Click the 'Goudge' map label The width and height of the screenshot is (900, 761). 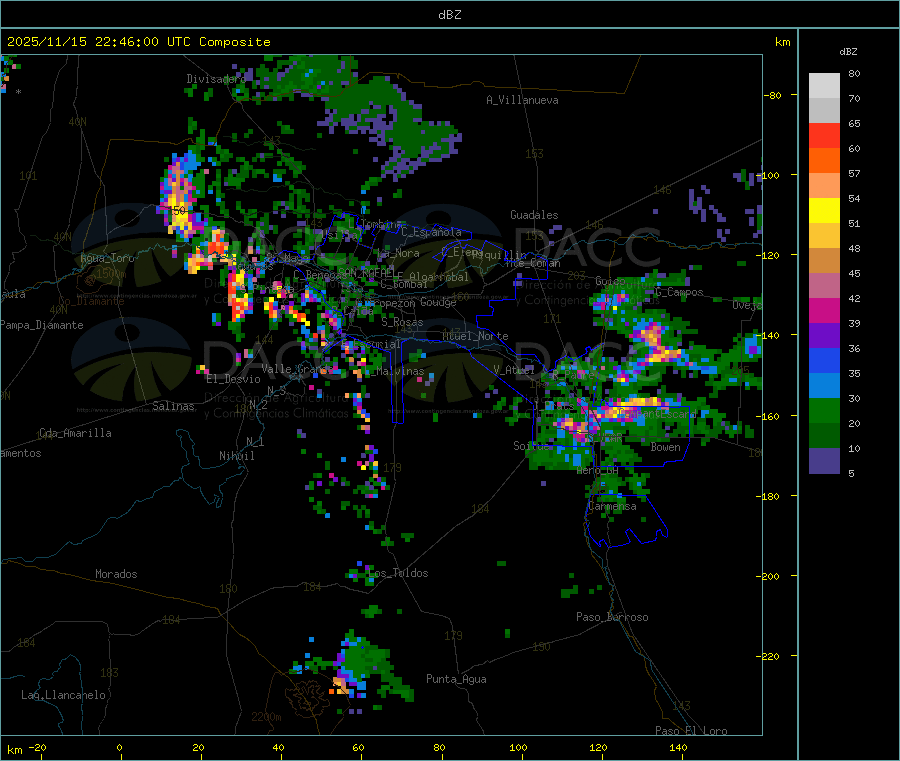pyautogui.click(x=438, y=302)
